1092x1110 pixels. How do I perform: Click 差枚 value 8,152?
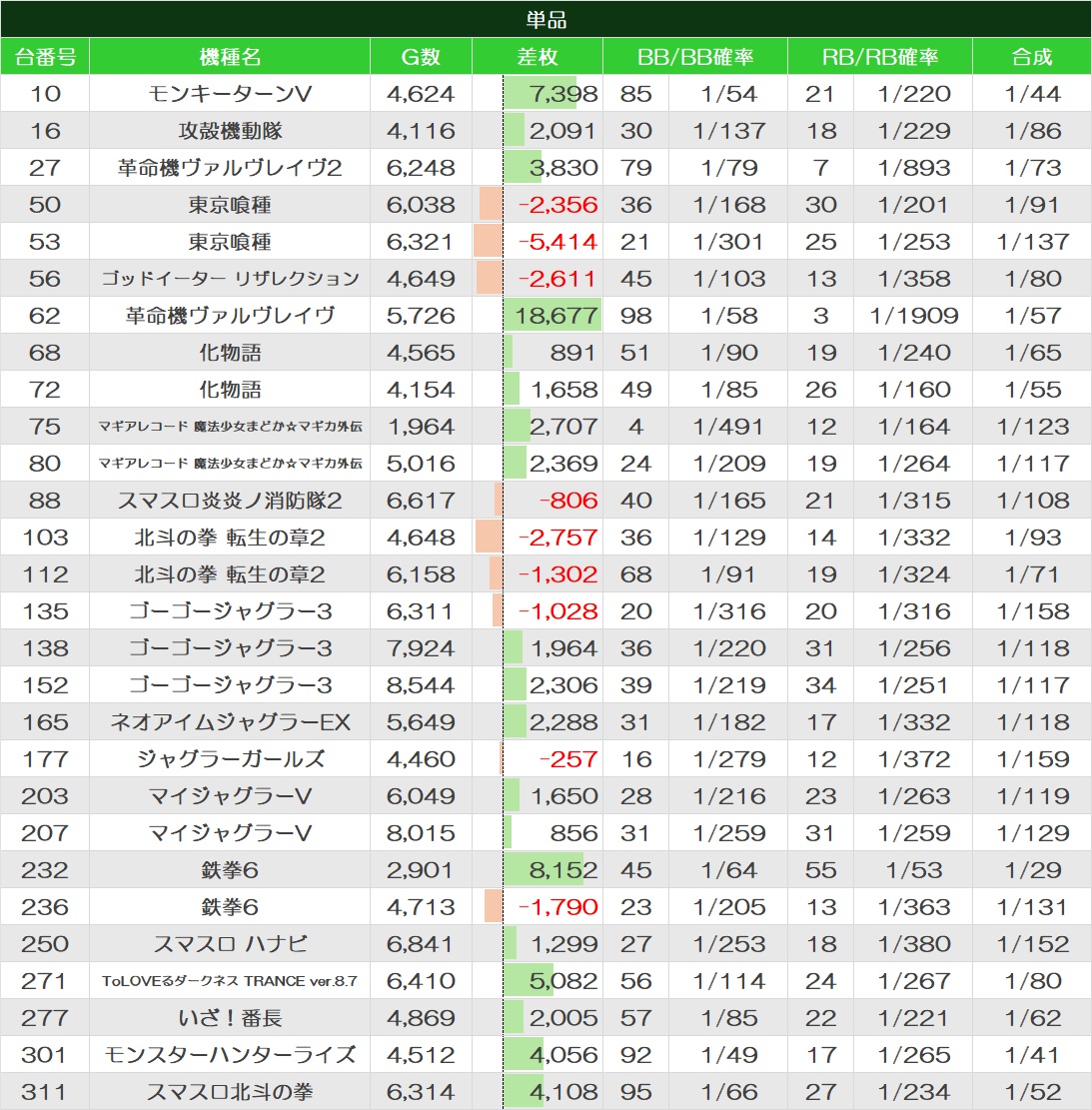pos(563,870)
